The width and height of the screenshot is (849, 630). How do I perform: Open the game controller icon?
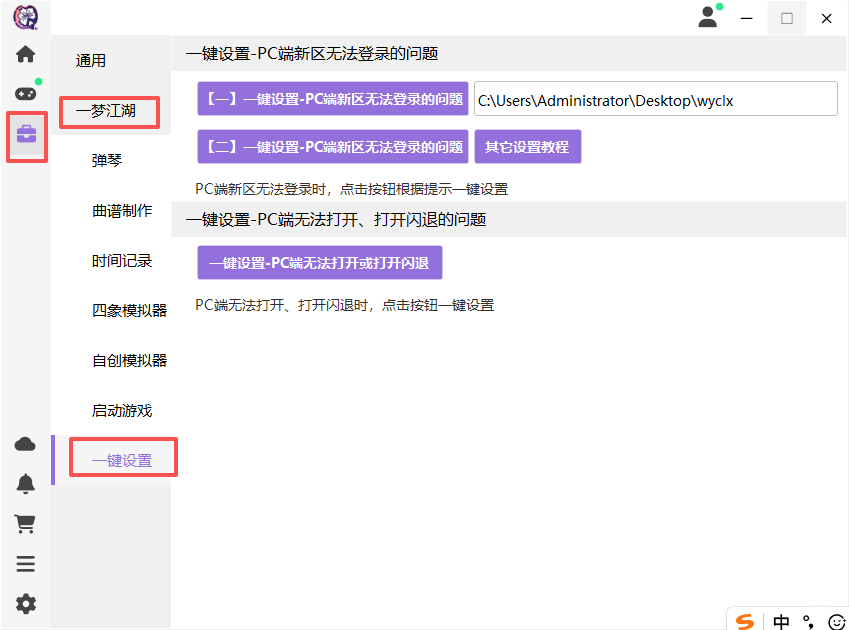tap(25, 93)
